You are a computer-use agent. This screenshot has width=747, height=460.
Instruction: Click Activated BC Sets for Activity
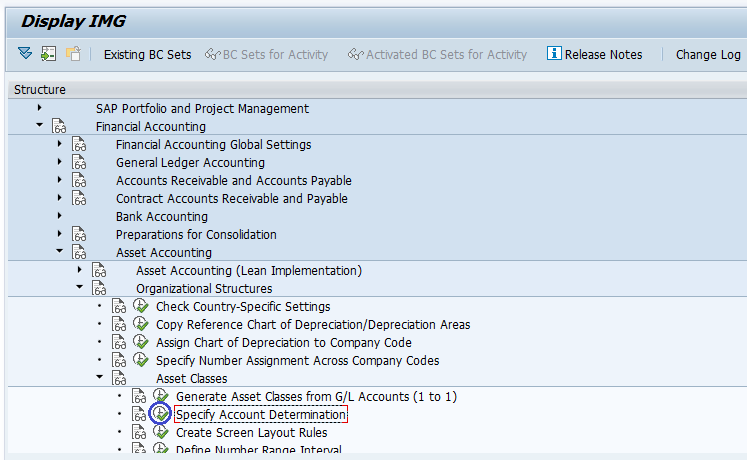(x=437, y=55)
